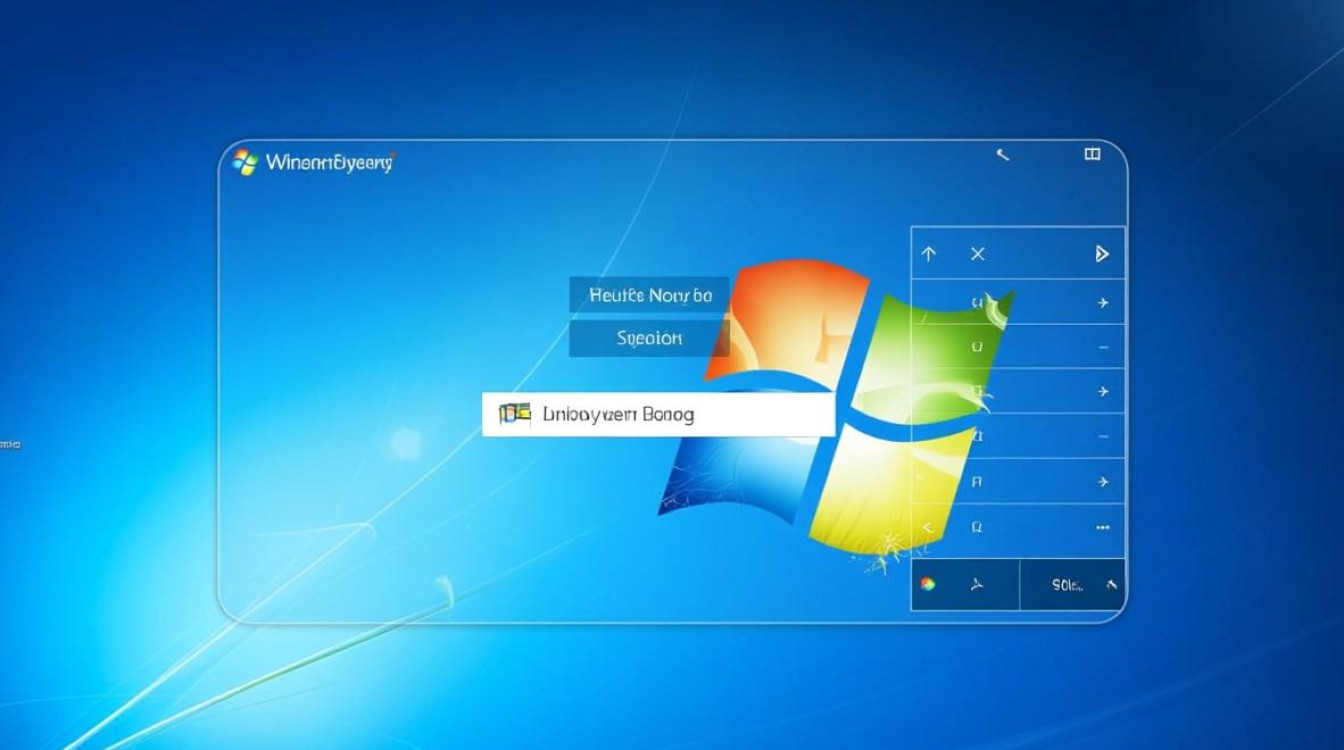Toggle the minus control on the fourth panel row

[1103, 436]
